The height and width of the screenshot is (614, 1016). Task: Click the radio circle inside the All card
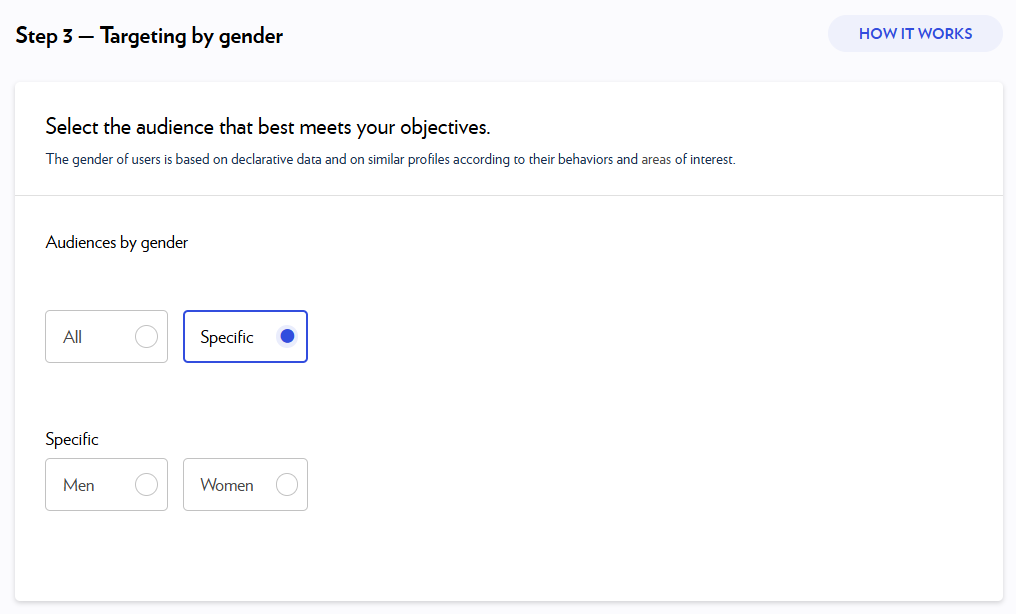(x=147, y=336)
